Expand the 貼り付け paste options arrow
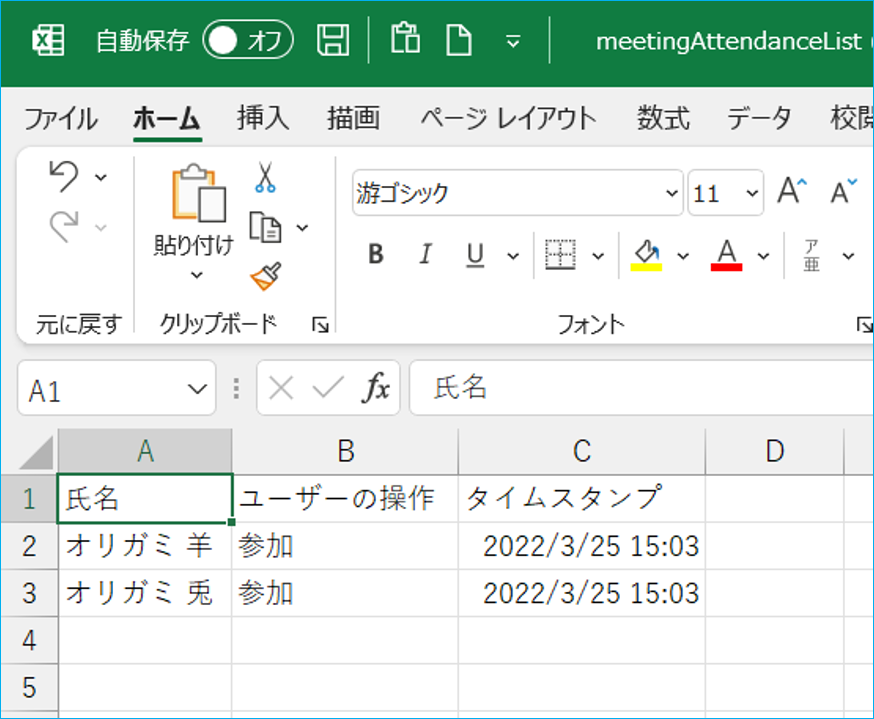Image resolution: width=874 pixels, height=719 pixels. point(196,275)
